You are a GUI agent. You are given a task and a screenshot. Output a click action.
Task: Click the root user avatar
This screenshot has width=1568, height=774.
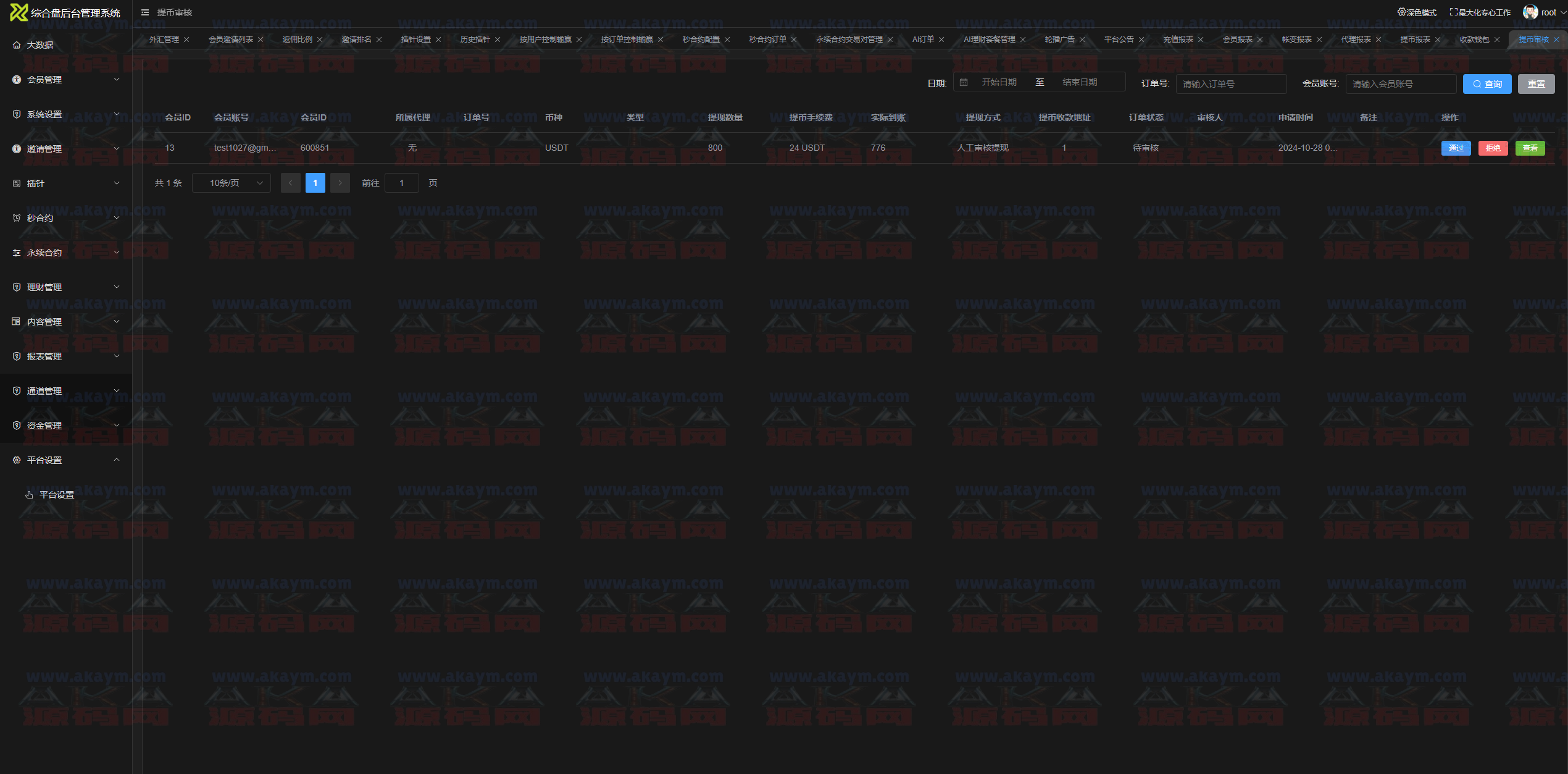(x=1530, y=12)
